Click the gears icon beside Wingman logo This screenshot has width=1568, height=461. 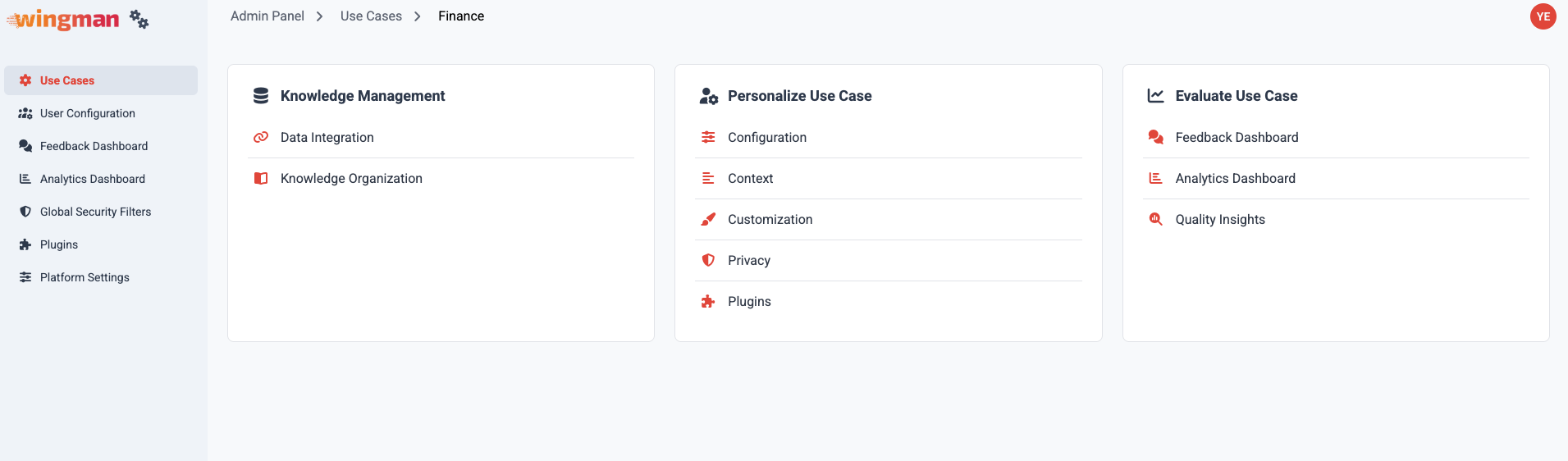pyautogui.click(x=139, y=20)
